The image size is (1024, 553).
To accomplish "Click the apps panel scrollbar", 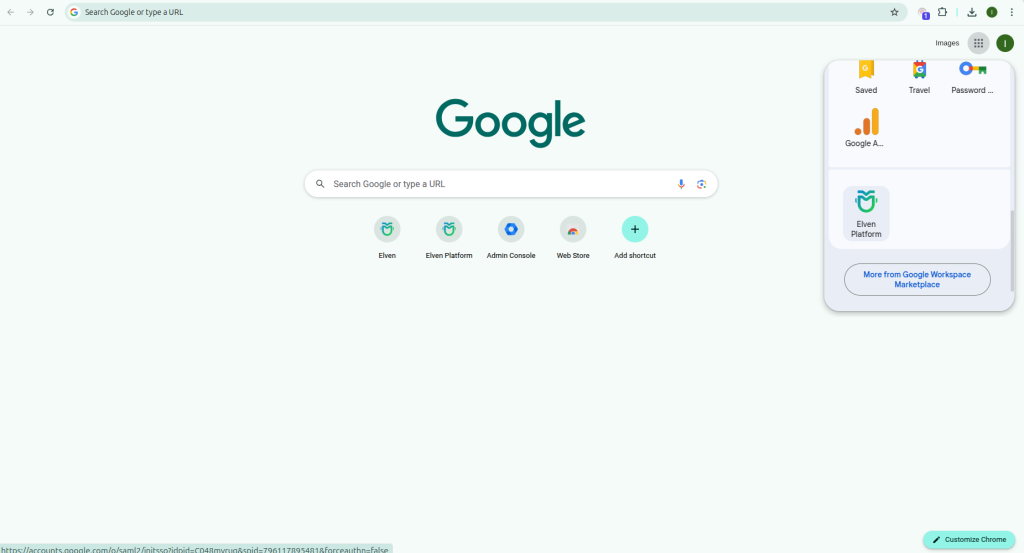I will point(1012,250).
